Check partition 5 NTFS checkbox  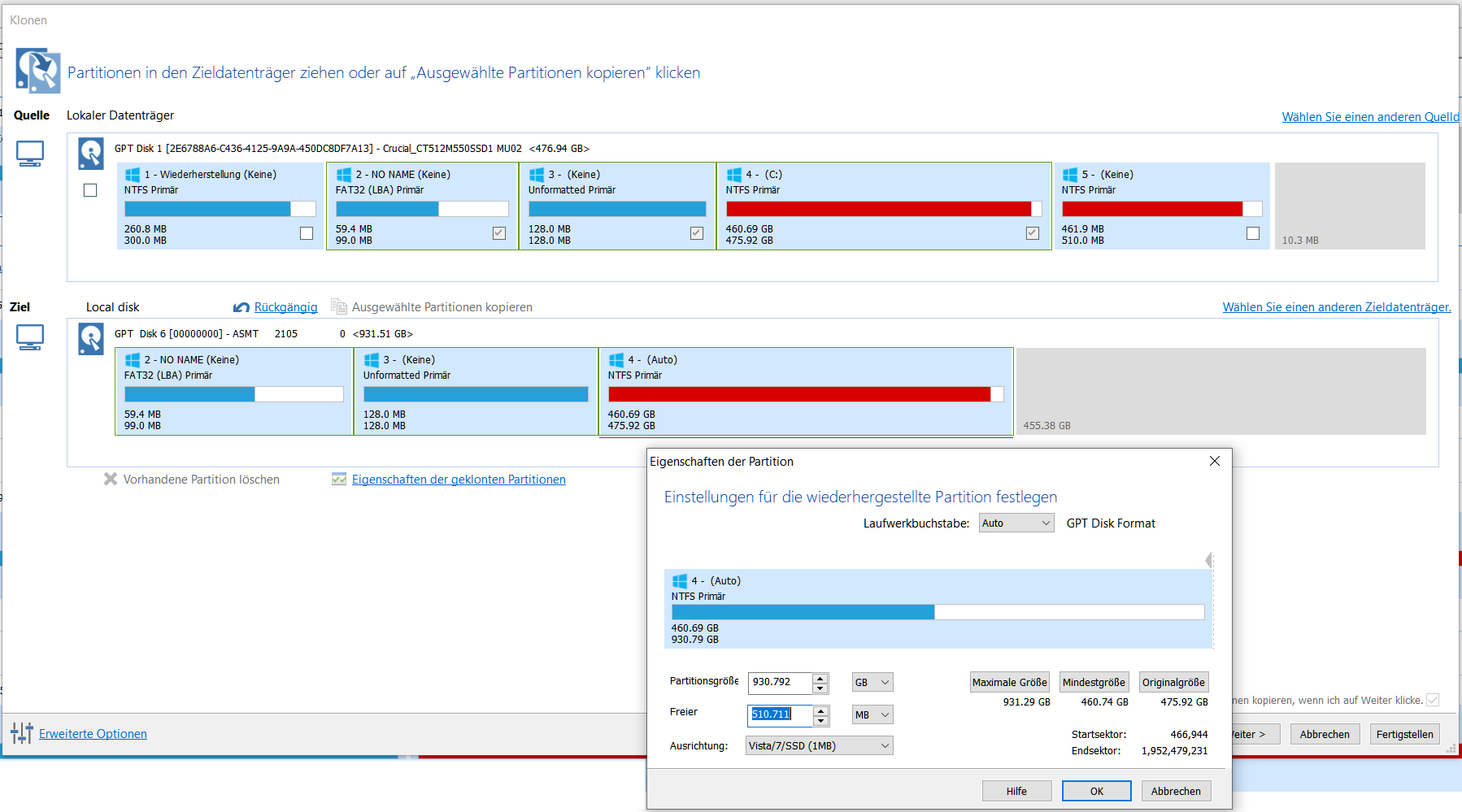point(1253,233)
